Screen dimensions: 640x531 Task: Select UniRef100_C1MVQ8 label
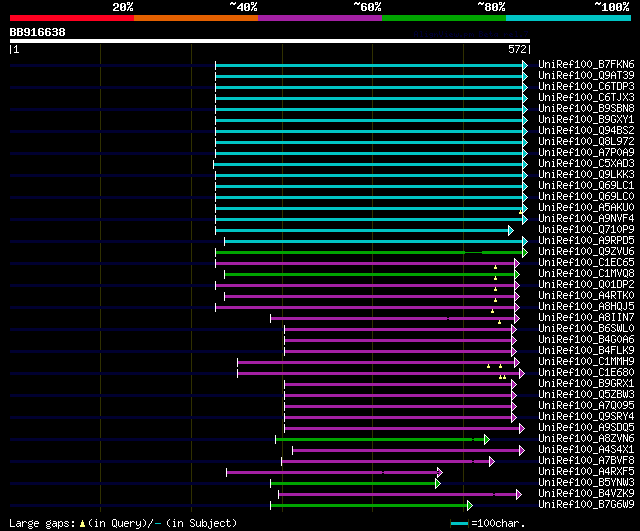[x=586, y=274]
